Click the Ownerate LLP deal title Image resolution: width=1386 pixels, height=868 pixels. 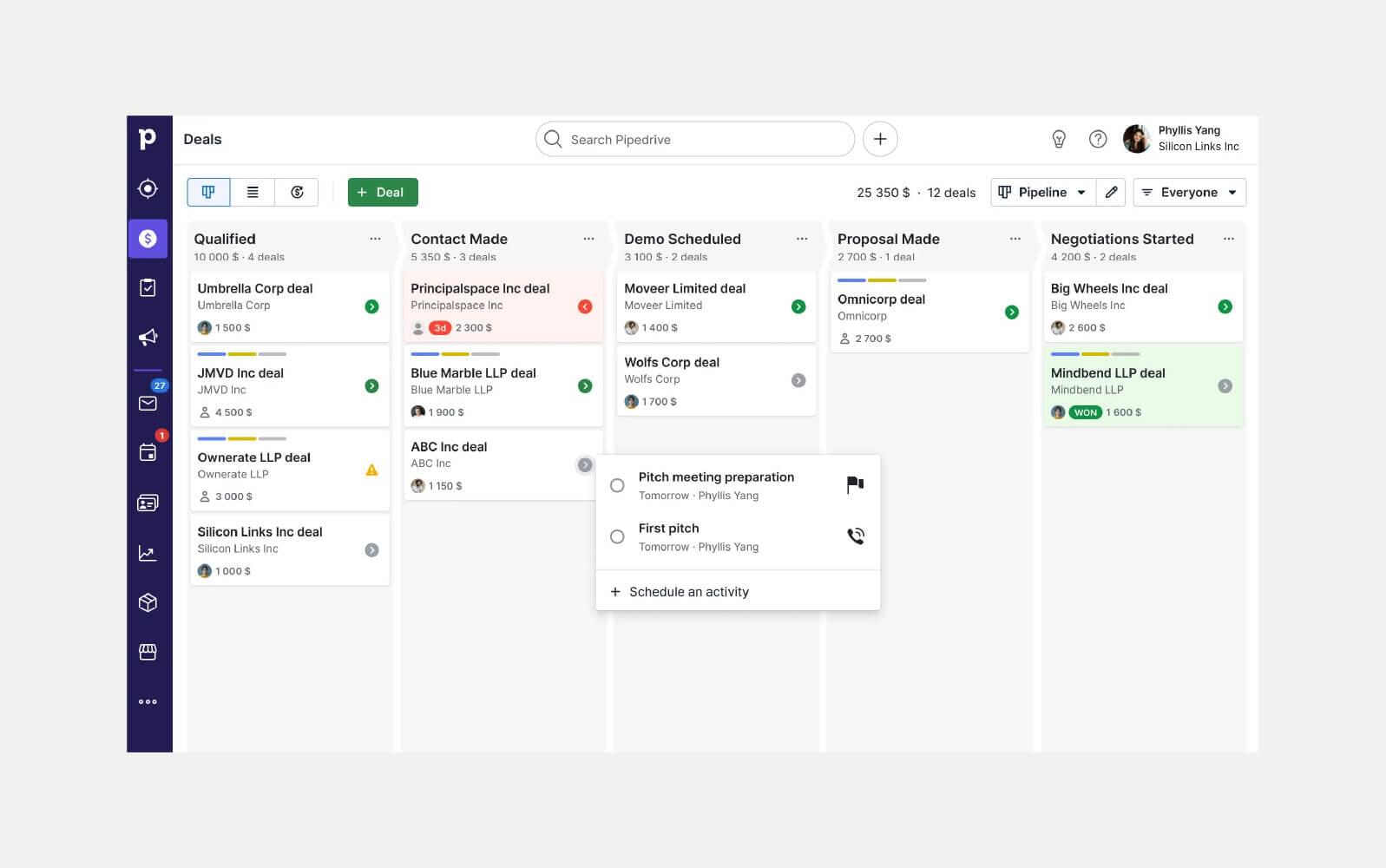click(253, 457)
